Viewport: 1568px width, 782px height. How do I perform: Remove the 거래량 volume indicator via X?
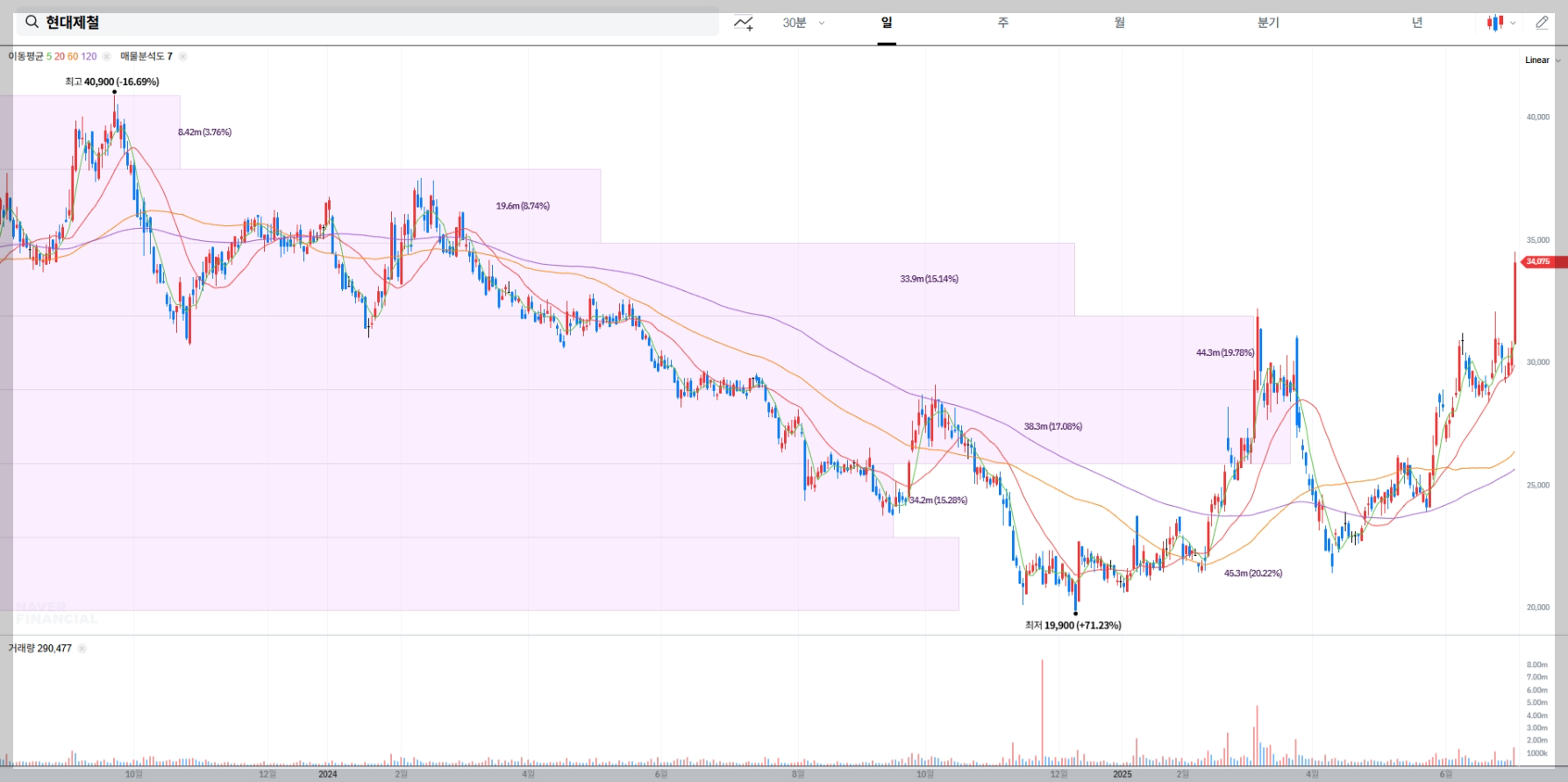pyautogui.click(x=82, y=649)
